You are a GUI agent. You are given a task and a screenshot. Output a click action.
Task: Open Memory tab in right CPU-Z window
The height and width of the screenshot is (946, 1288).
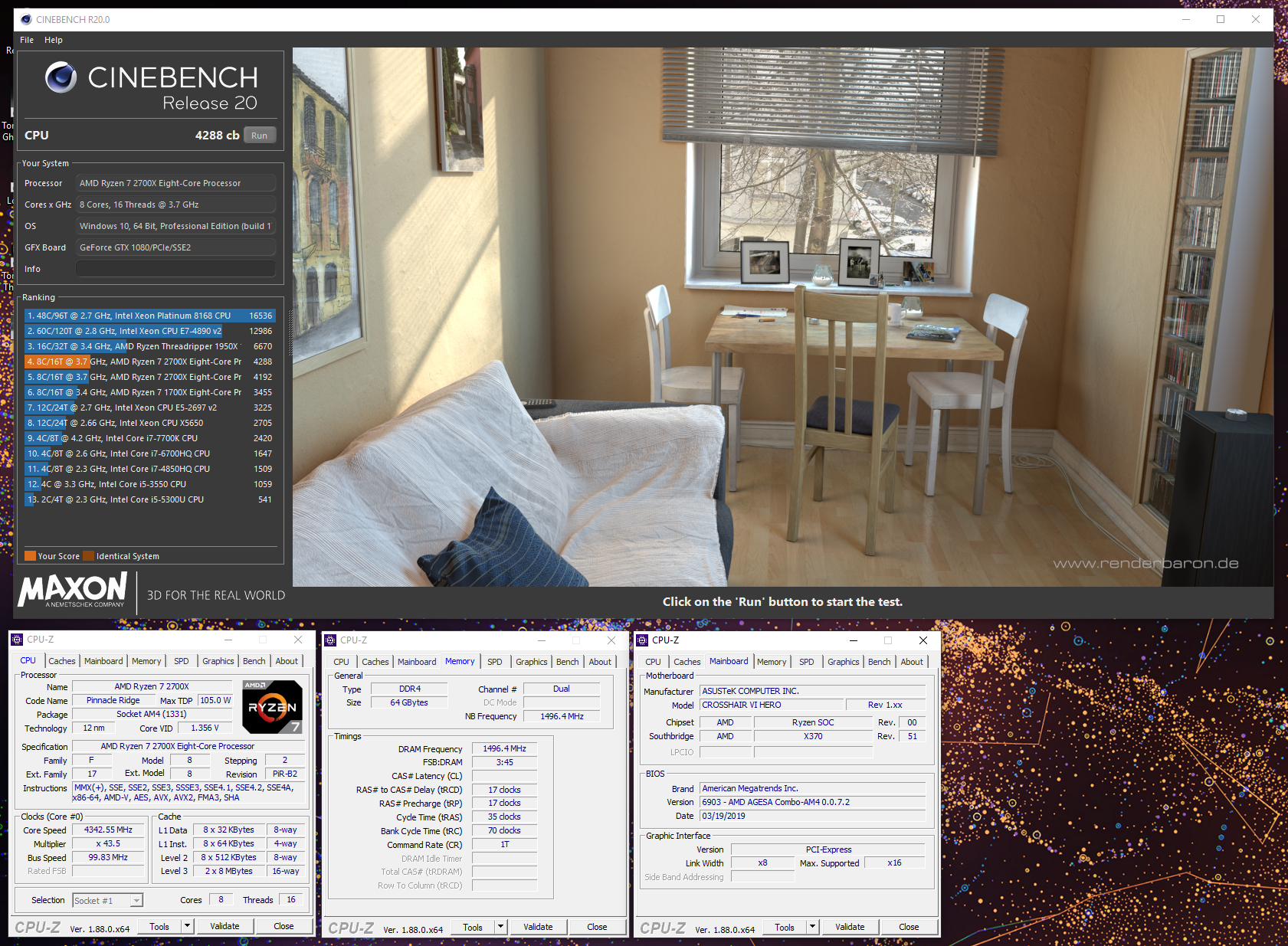[x=772, y=662]
